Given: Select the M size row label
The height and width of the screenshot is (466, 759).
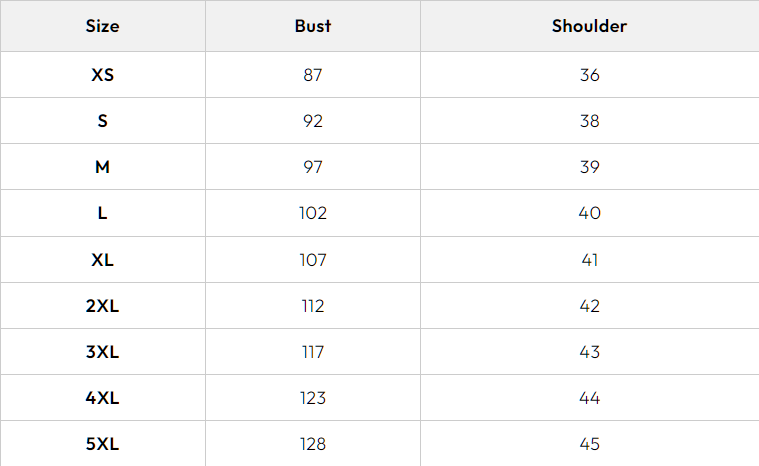Looking at the screenshot, I should [x=102, y=167].
